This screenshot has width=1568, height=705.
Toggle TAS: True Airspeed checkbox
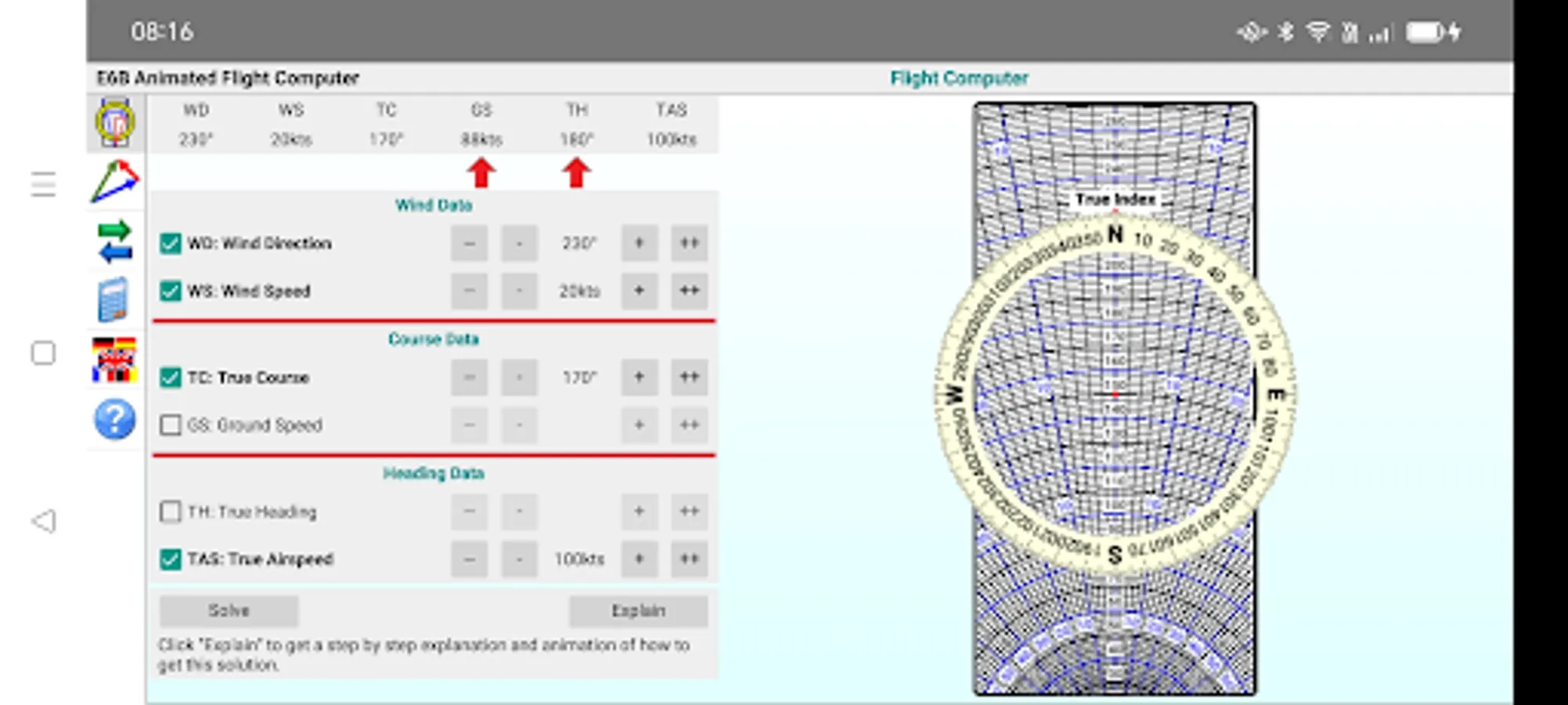(170, 559)
